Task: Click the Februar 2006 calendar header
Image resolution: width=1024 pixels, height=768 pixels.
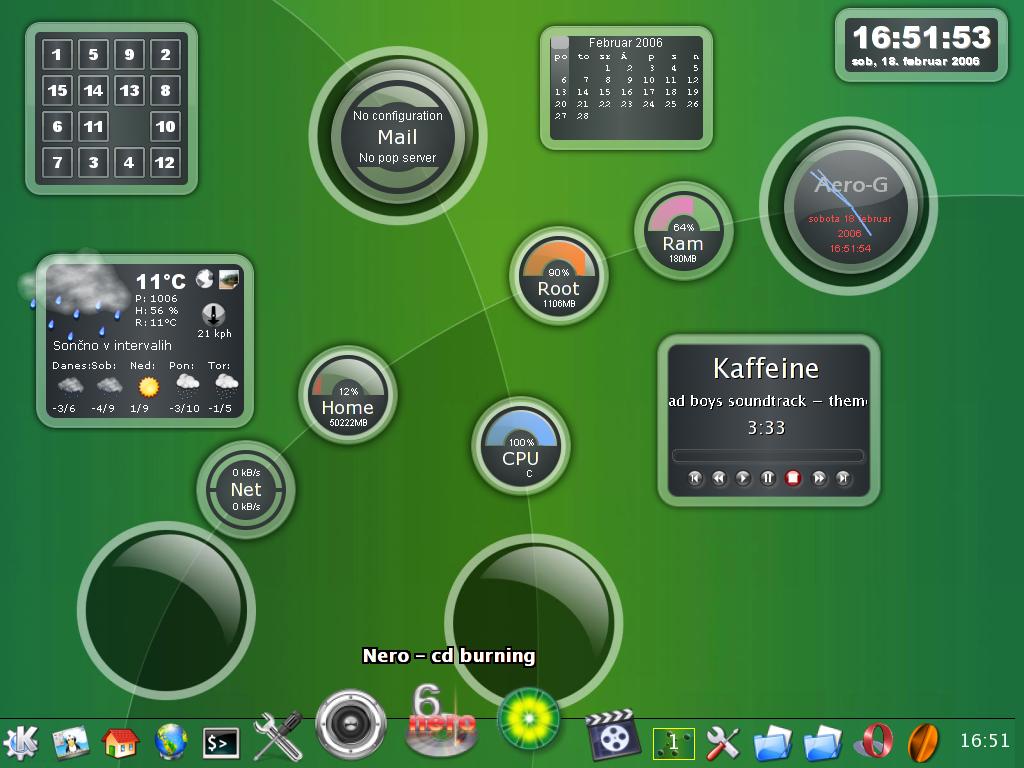Action: pos(626,42)
